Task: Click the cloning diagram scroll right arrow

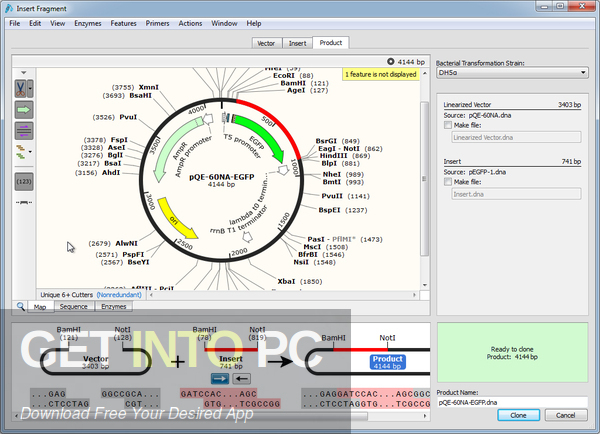Action: (x=425, y=416)
